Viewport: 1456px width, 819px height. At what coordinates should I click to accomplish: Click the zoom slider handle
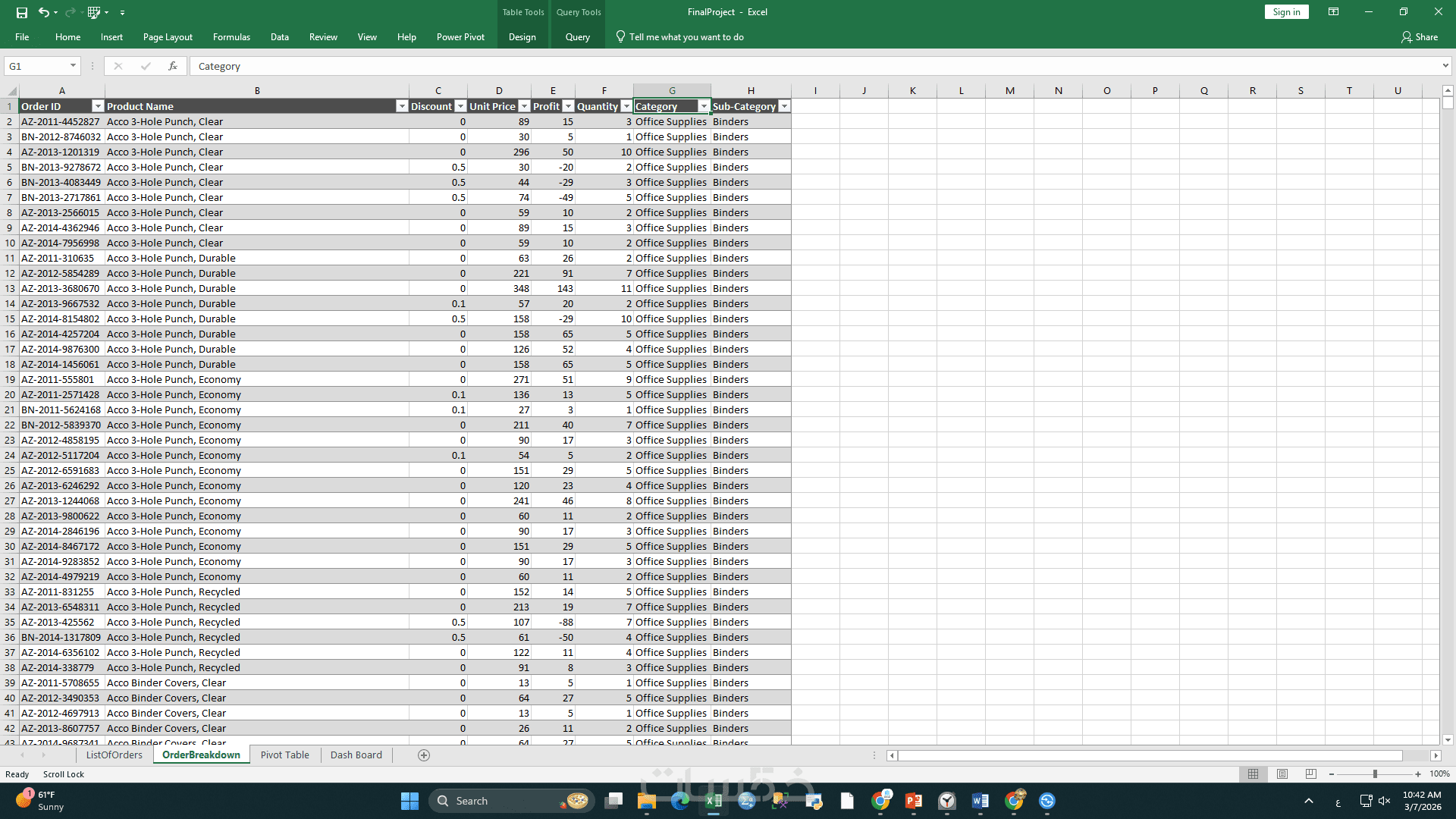[1375, 774]
